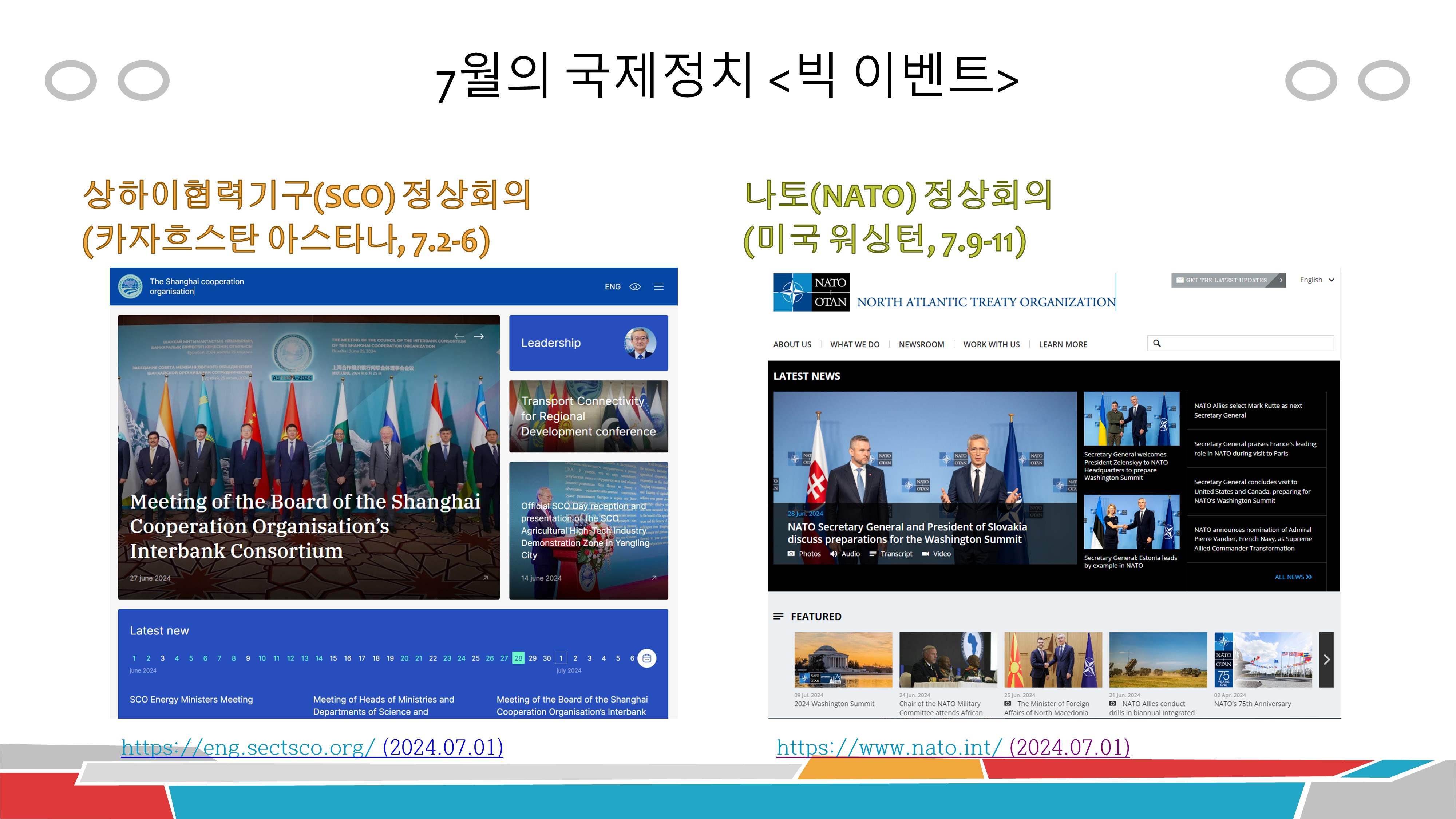
Task: Open Transport Connectivity conference card
Action: 588,416
